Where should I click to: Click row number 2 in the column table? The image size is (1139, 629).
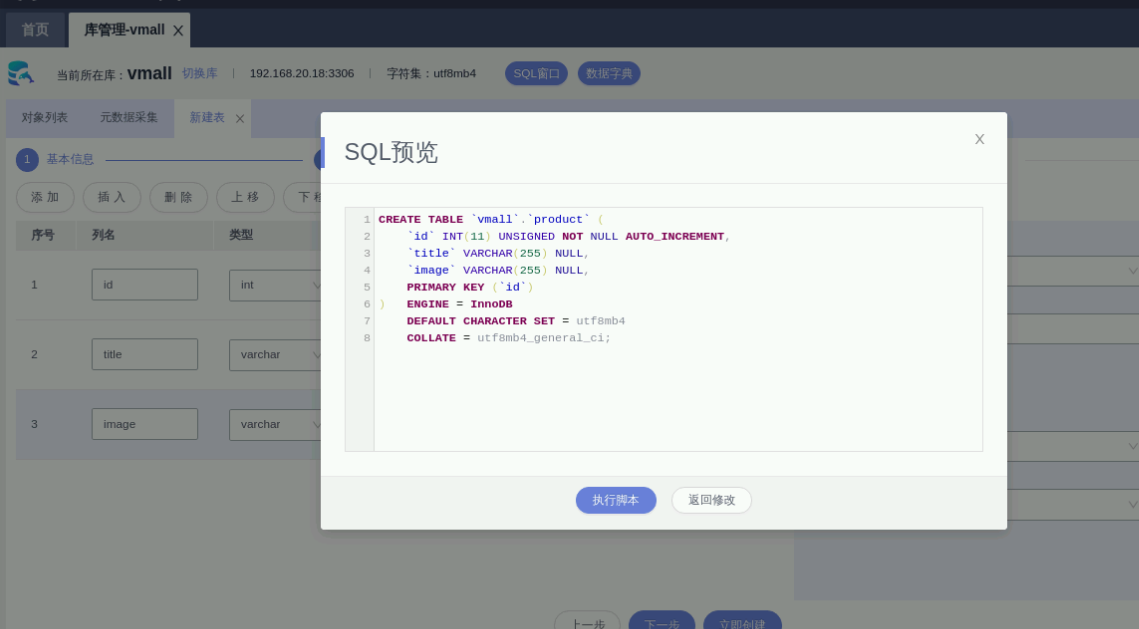point(34,354)
